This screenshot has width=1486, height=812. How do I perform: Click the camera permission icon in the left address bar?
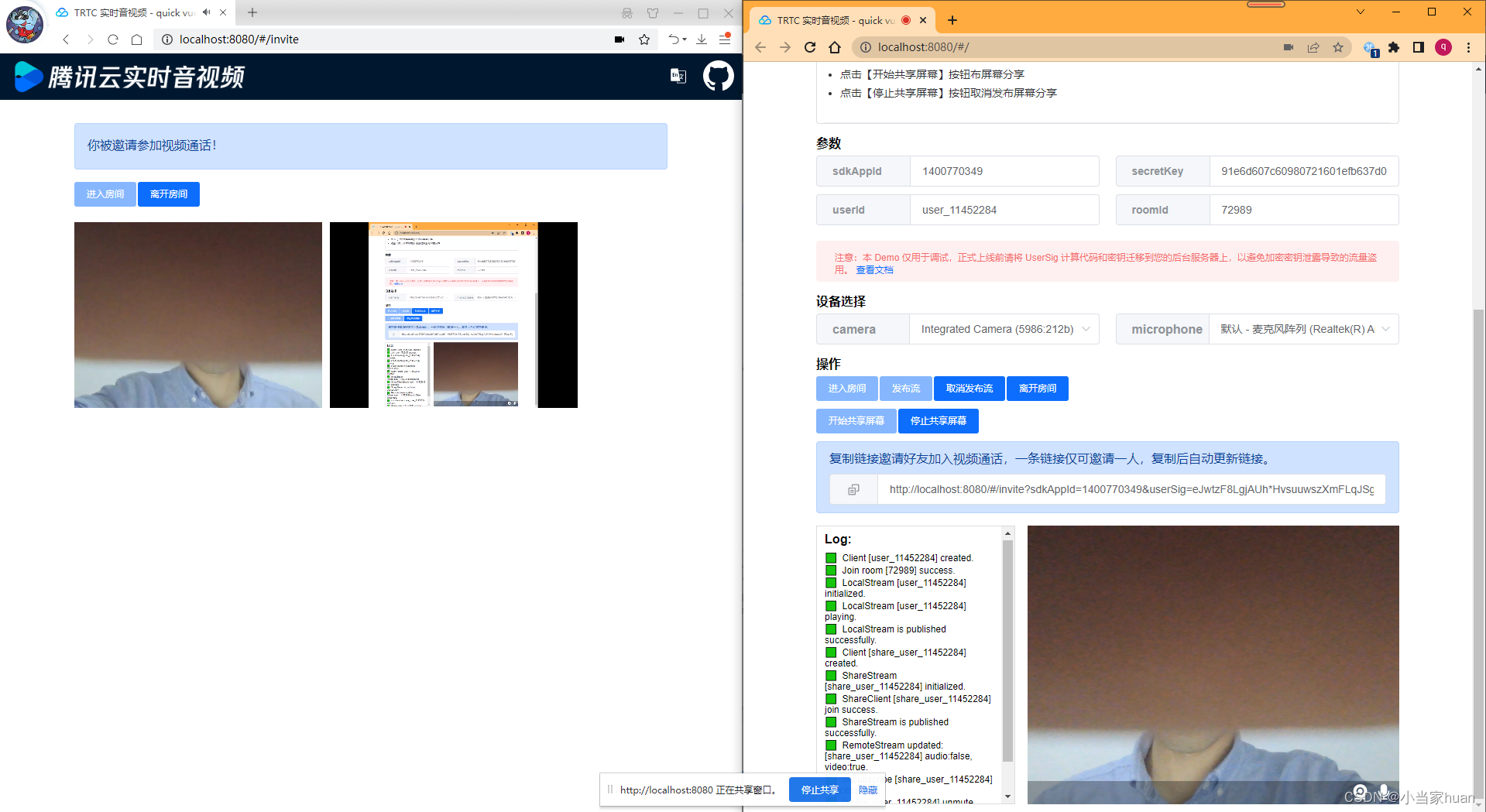coord(619,39)
